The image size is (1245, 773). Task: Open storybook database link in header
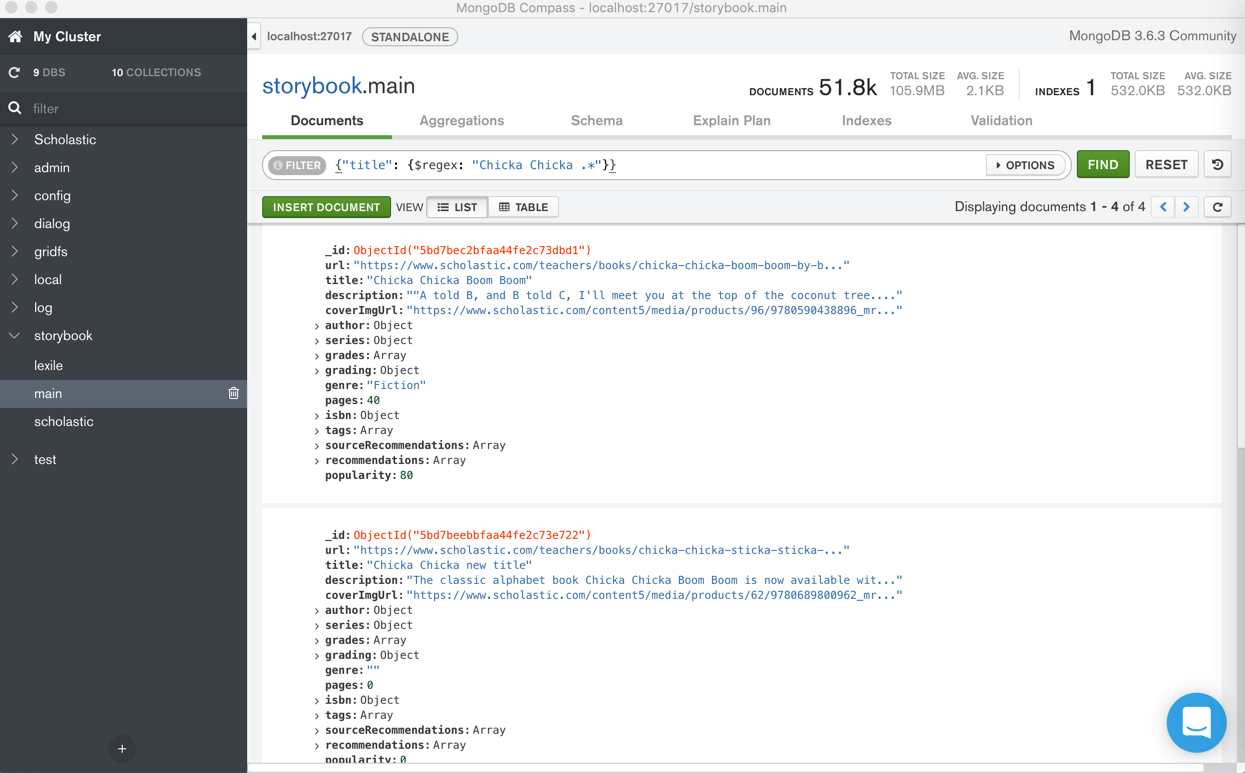coord(312,86)
